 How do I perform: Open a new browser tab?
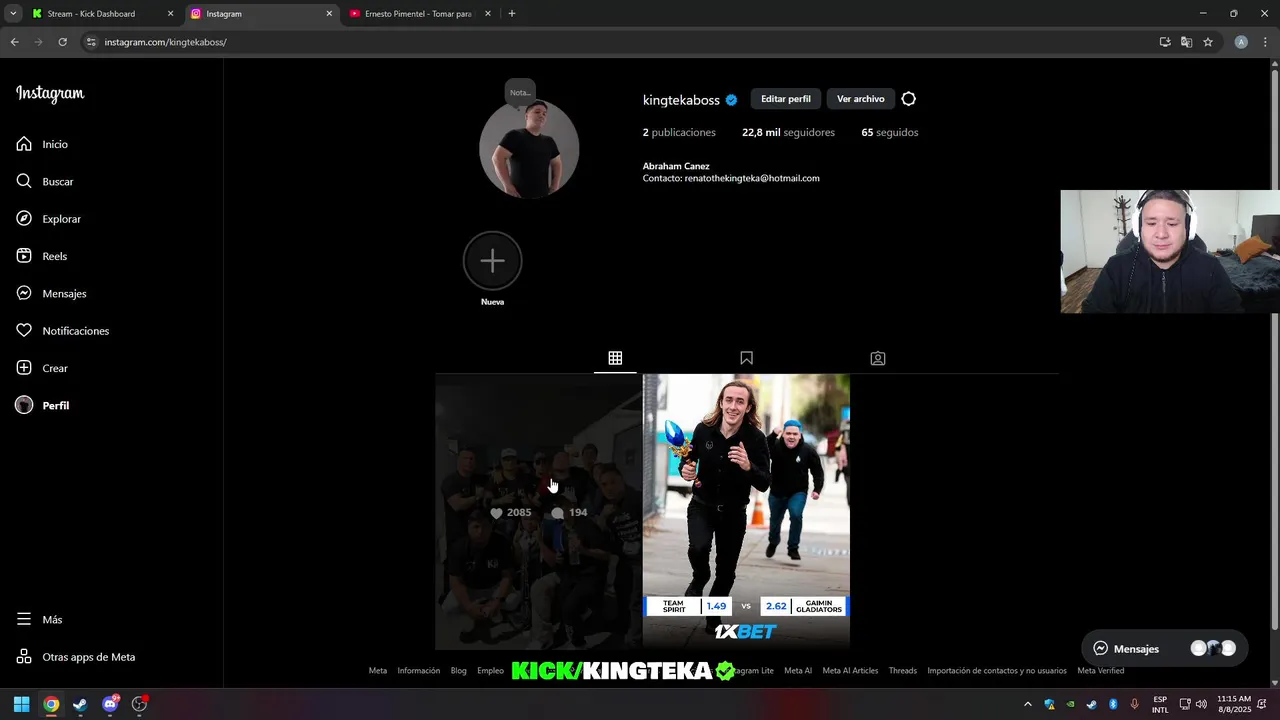pos(512,14)
